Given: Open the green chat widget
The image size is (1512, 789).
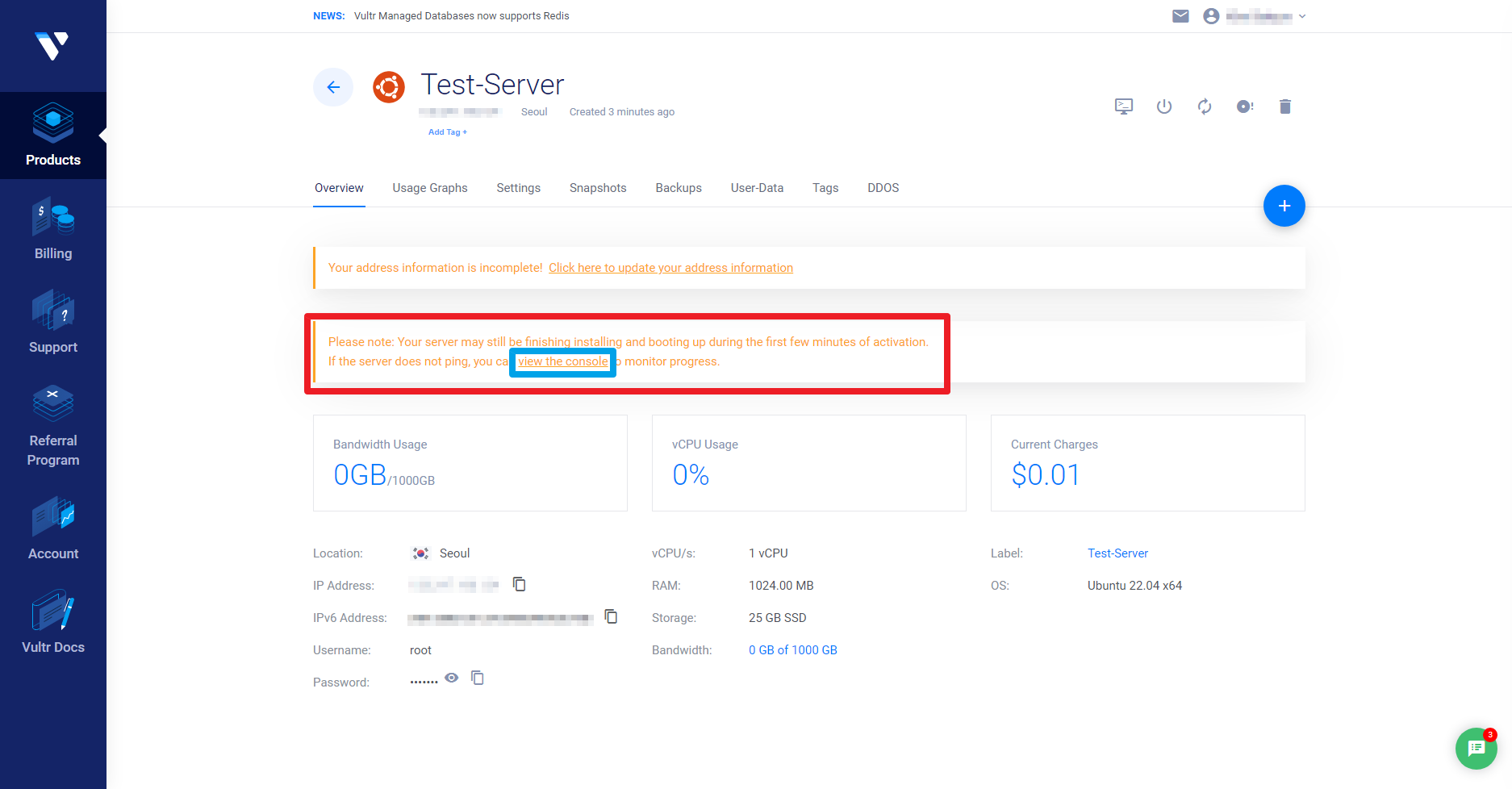Looking at the screenshot, I should pyautogui.click(x=1476, y=749).
